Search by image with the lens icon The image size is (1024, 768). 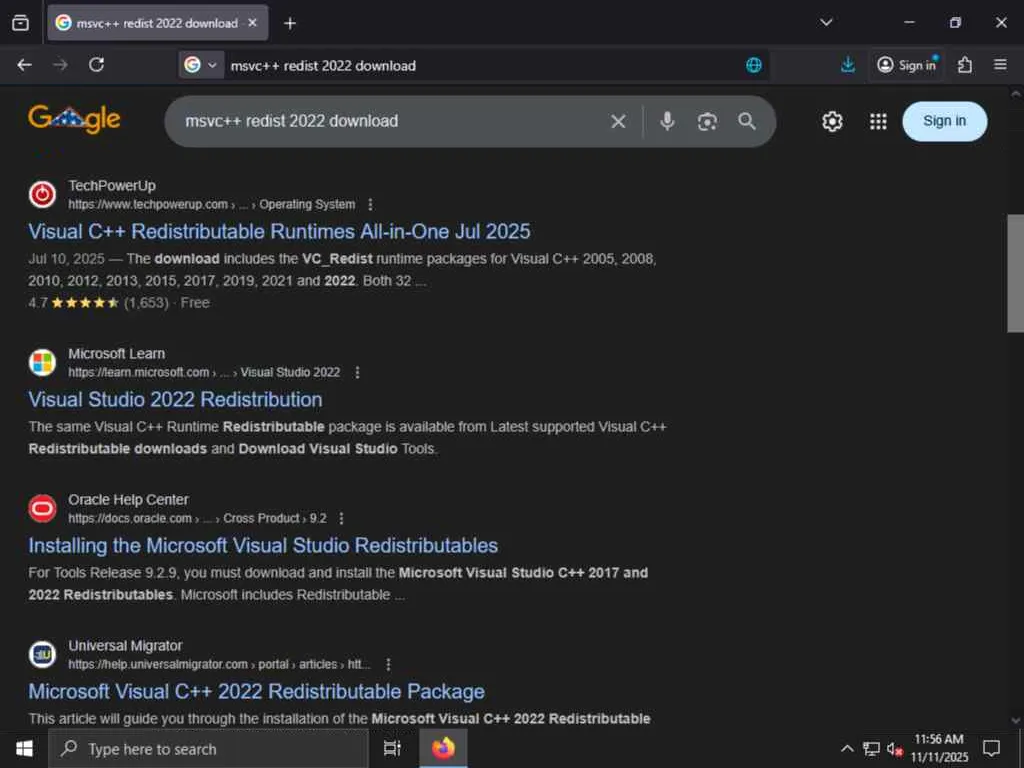(707, 121)
